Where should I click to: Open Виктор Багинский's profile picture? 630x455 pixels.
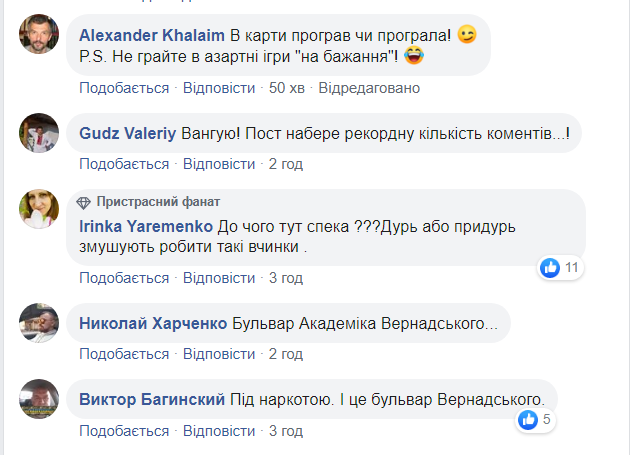[38, 399]
